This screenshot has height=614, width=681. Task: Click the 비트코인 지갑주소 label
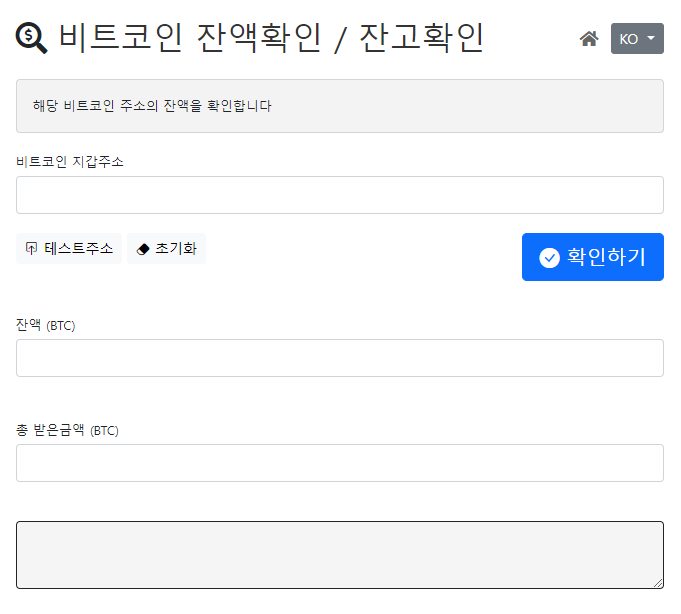coord(70,162)
